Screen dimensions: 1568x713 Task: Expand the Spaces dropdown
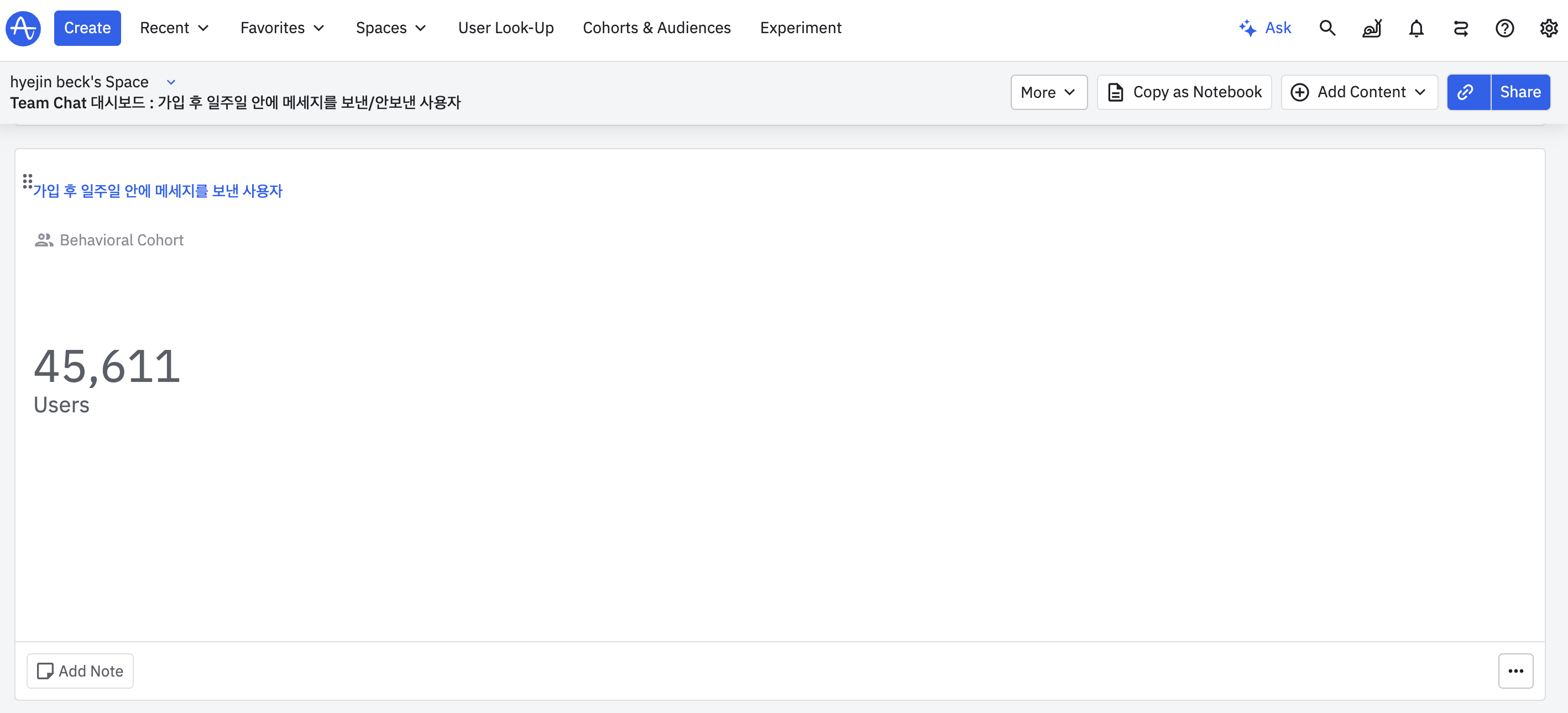(391, 28)
